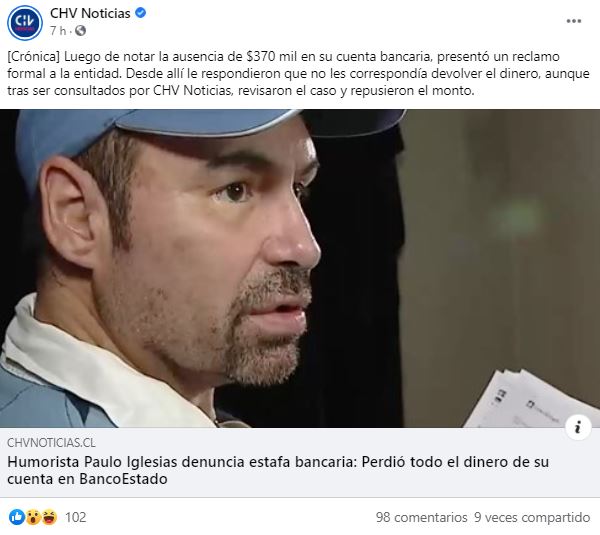Screen dimensions: 600x535
Task: Open the 98 comentarios link
Action: coord(421,517)
